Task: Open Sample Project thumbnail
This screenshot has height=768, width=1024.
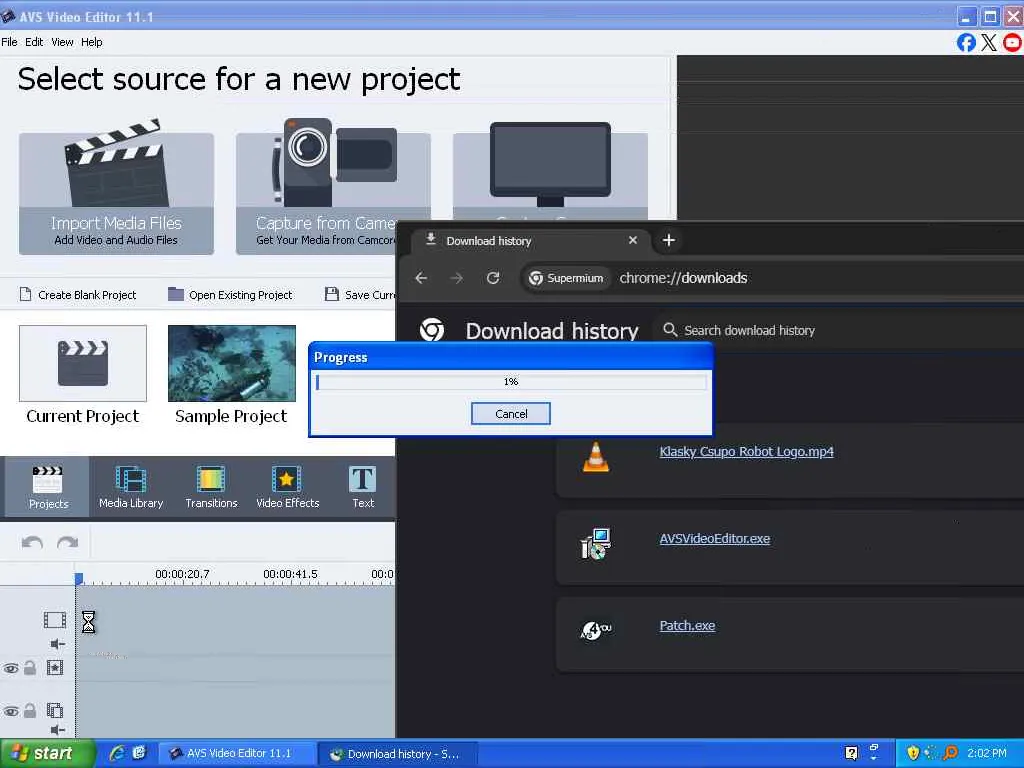Action: pos(232,363)
